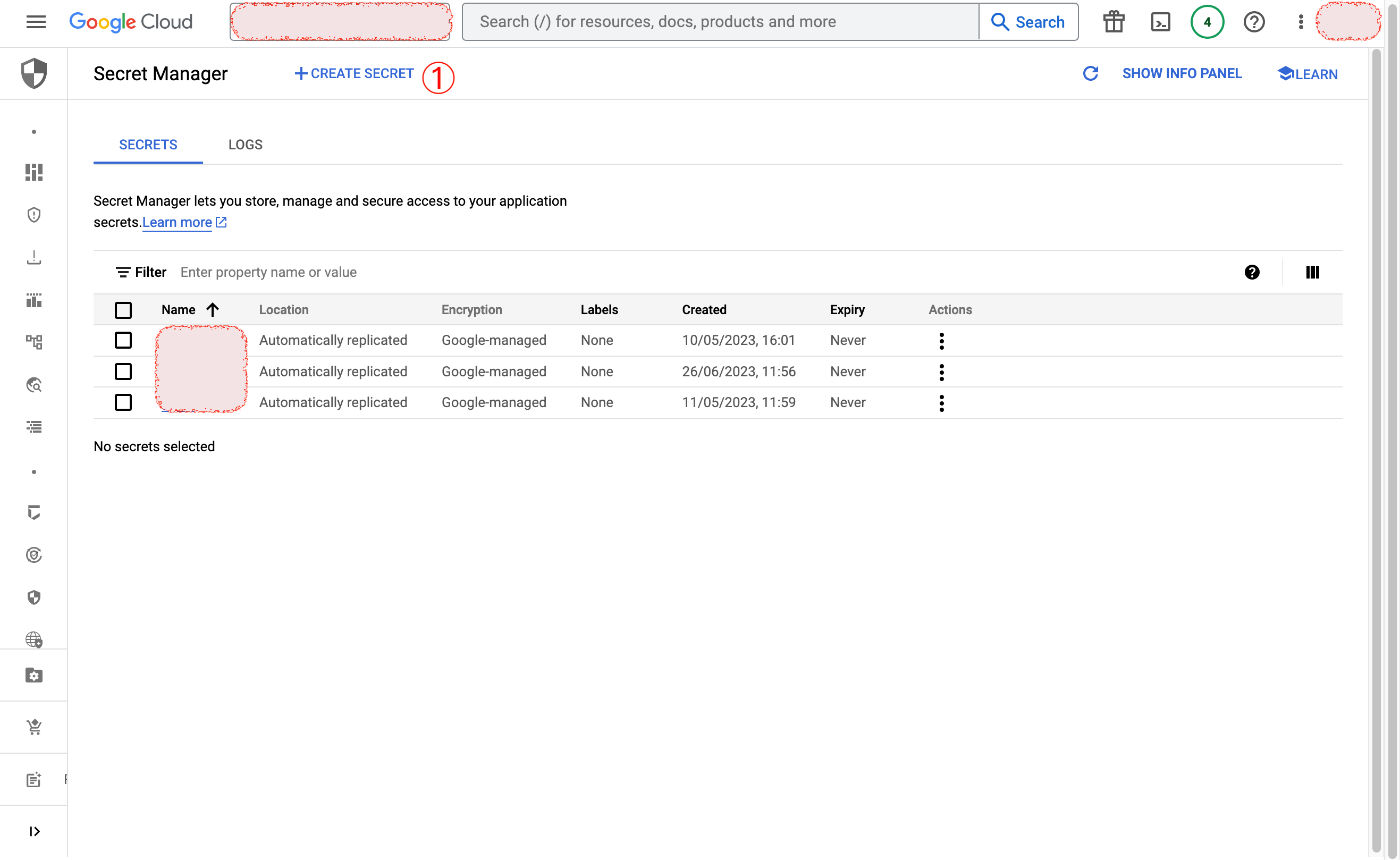Open the shopping cart Marketplace sidebar icon
The height and width of the screenshot is (860, 1400).
(34, 727)
